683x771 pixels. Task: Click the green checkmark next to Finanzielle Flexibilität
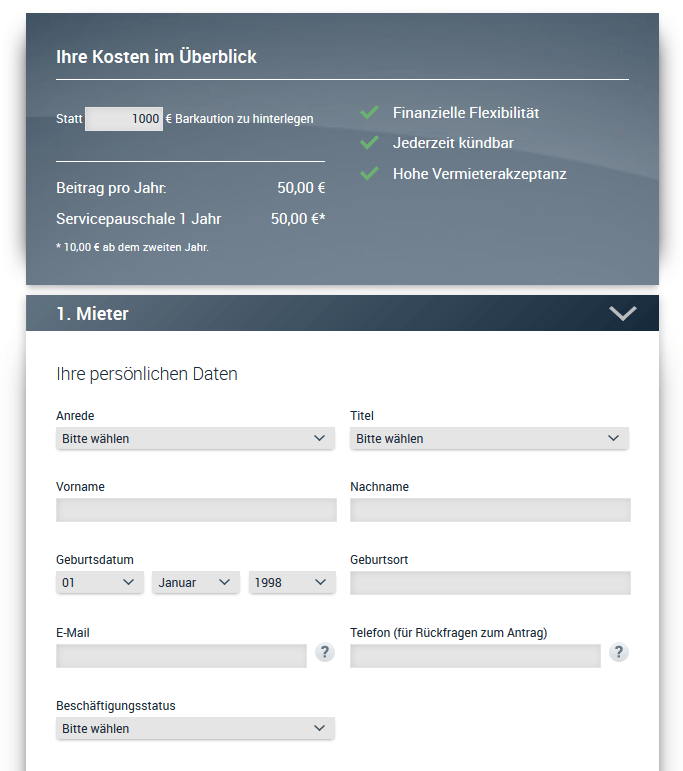[370, 113]
